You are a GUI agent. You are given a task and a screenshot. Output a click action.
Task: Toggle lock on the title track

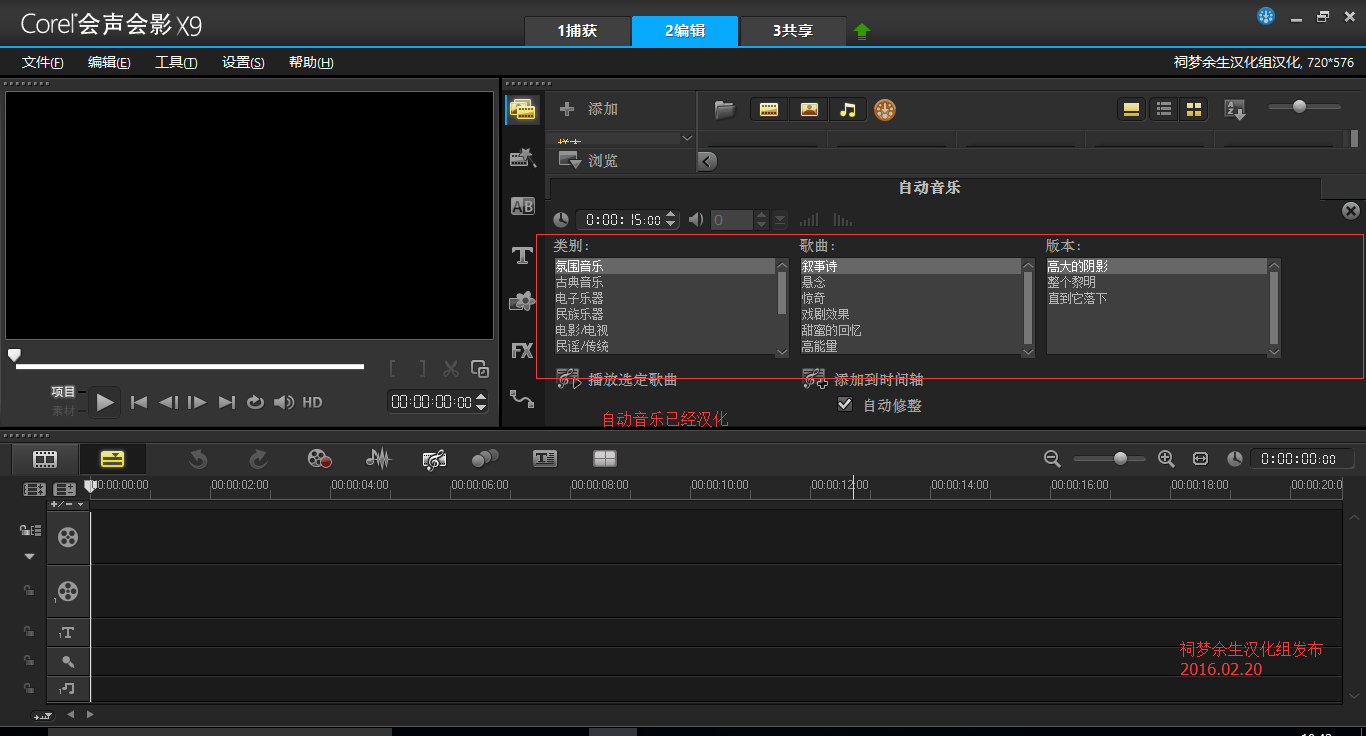tap(29, 632)
